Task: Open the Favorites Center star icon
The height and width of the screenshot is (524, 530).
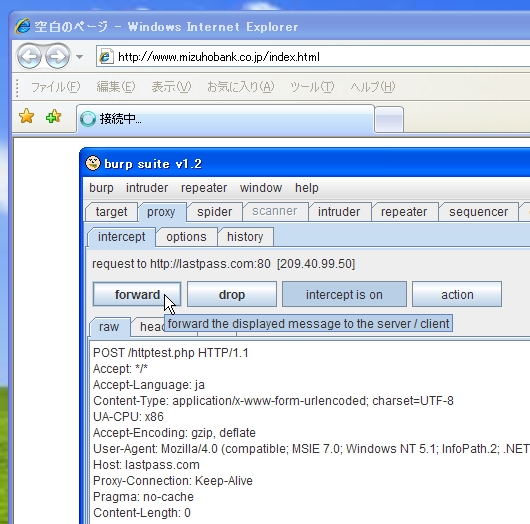Action: click(26, 116)
